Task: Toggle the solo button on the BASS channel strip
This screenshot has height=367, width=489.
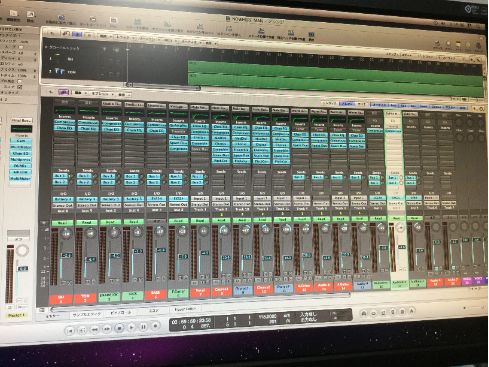Action: (x=163, y=279)
